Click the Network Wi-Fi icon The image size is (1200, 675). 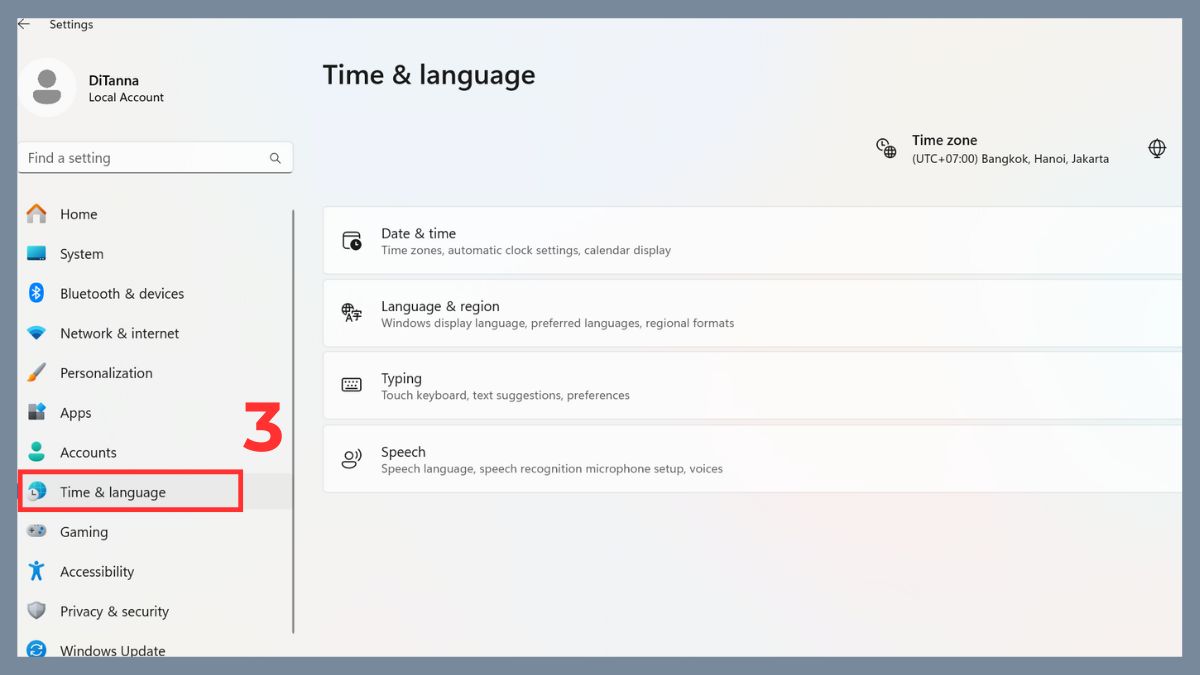37,333
